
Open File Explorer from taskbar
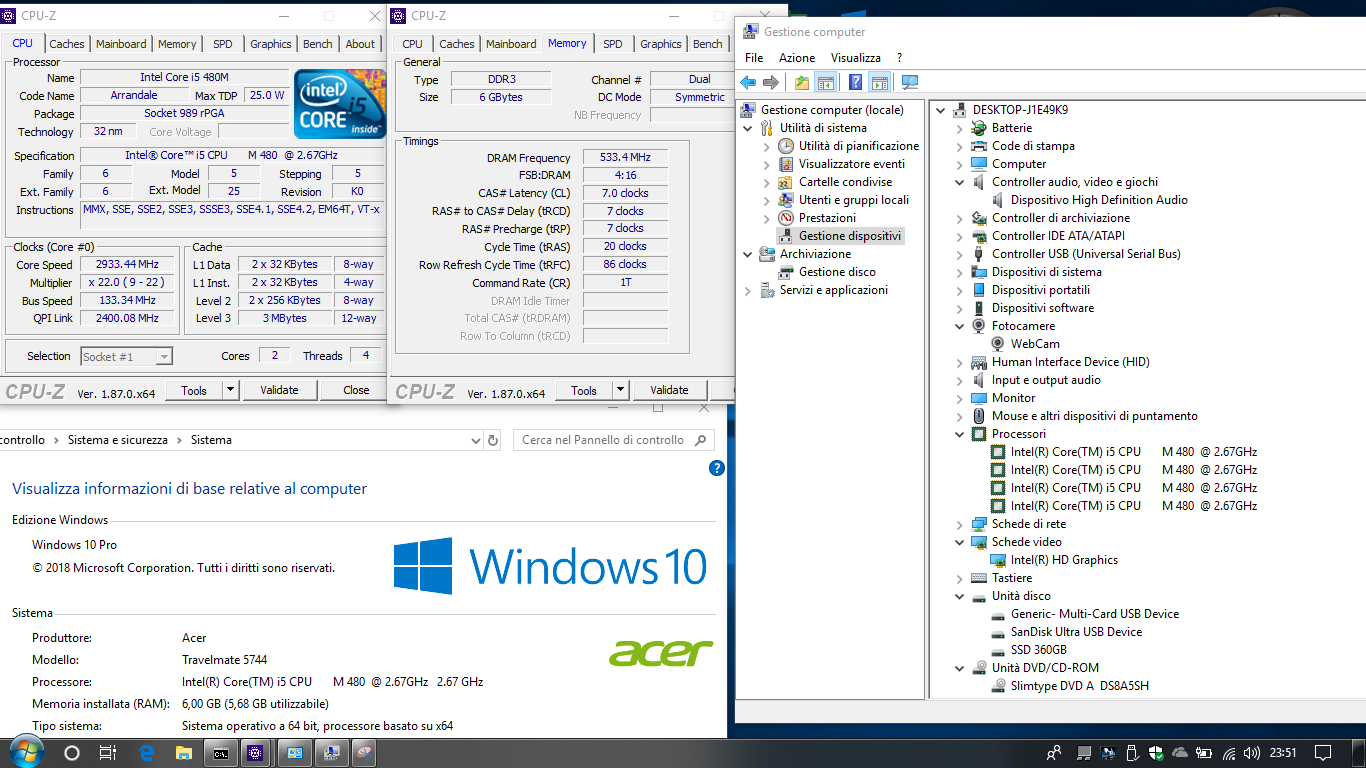[184, 753]
